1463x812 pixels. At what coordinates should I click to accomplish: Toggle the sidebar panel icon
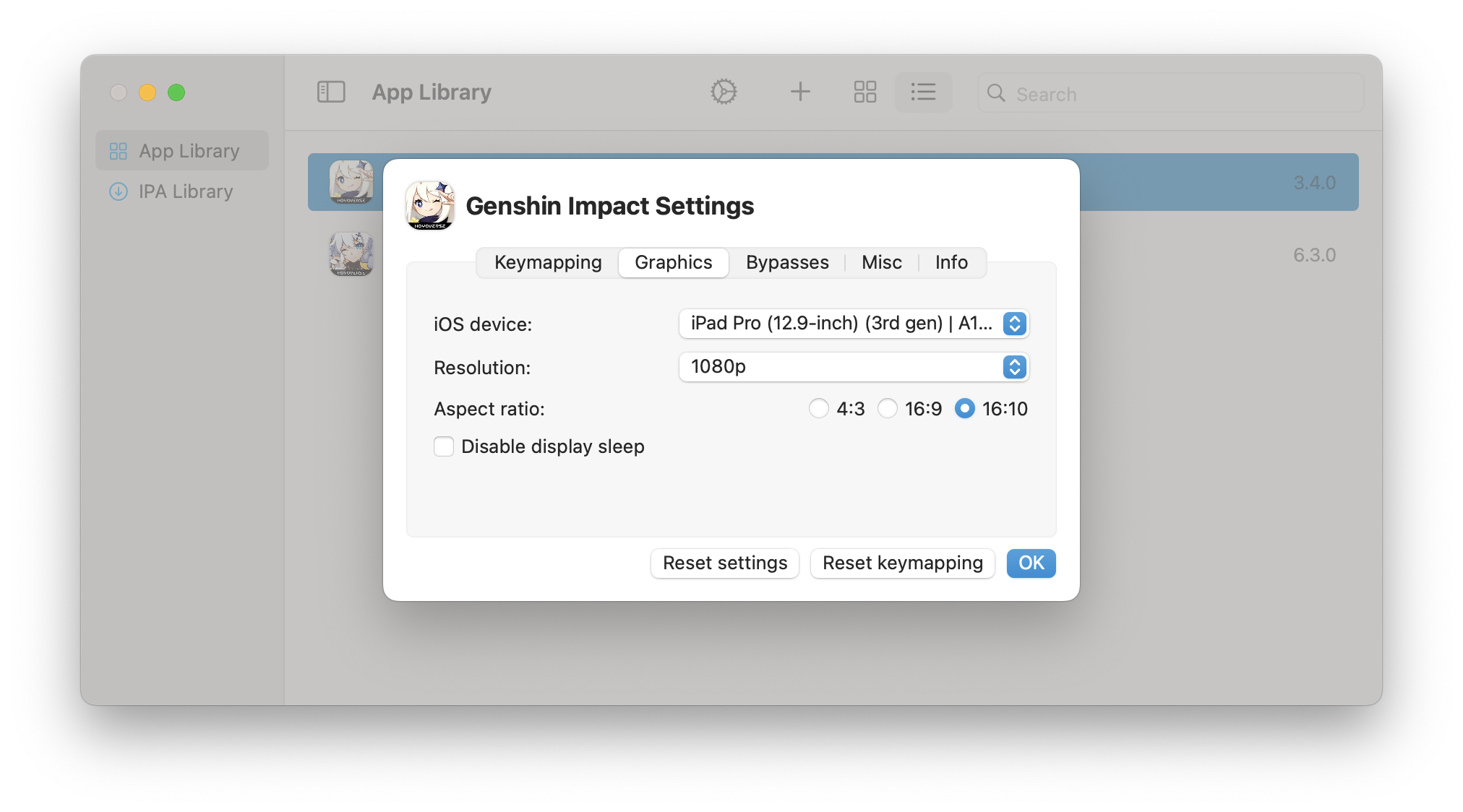click(331, 92)
